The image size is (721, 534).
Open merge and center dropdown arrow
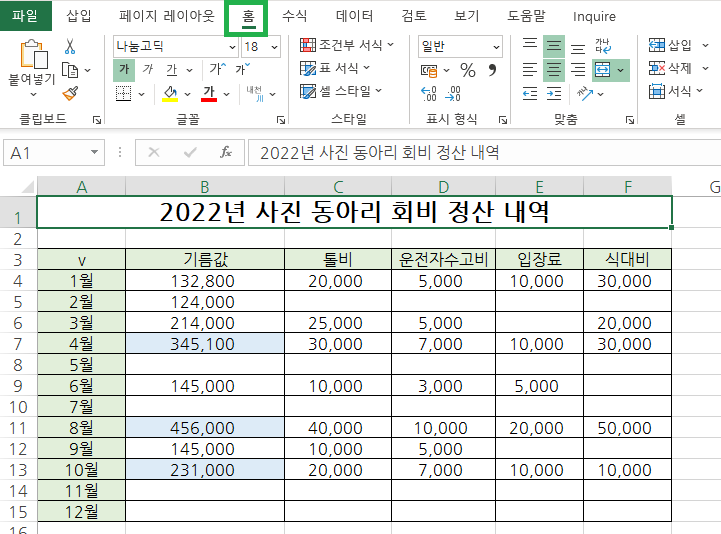[x=621, y=70]
